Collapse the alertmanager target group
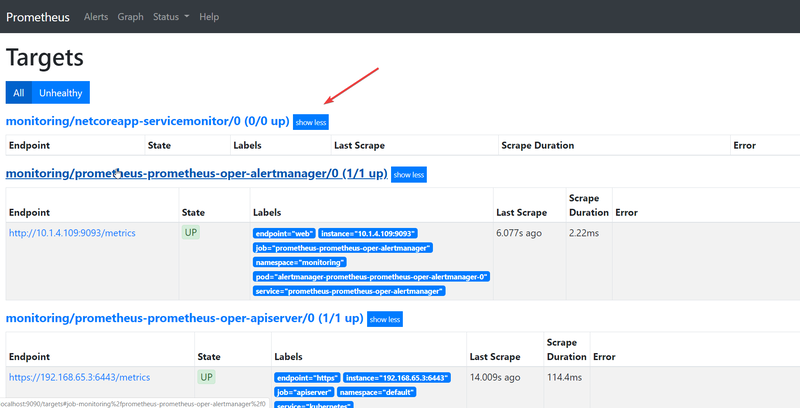Screen dimensions: 800x408 409,174
